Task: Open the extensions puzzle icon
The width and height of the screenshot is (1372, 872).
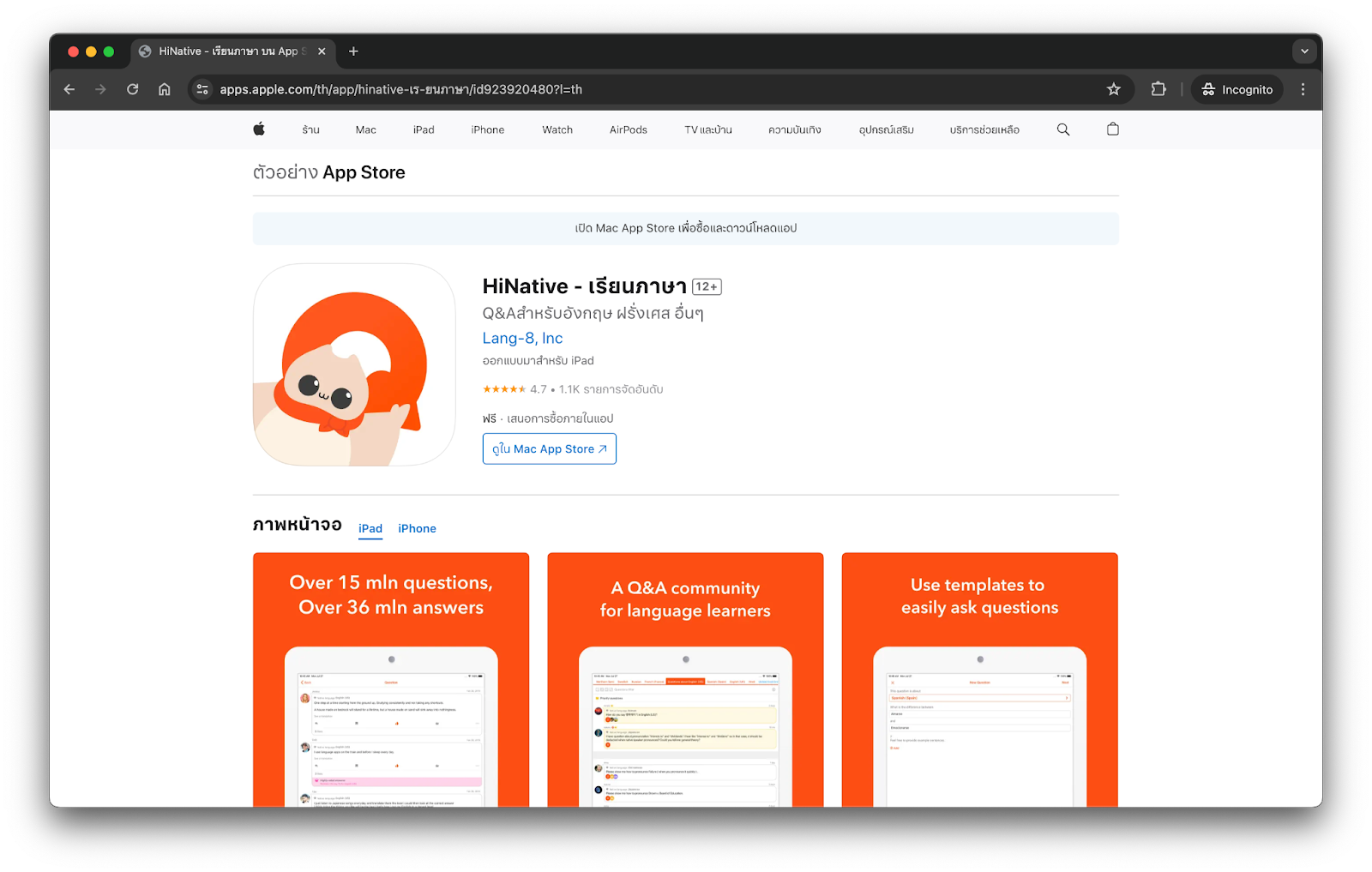Action: point(1158,89)
